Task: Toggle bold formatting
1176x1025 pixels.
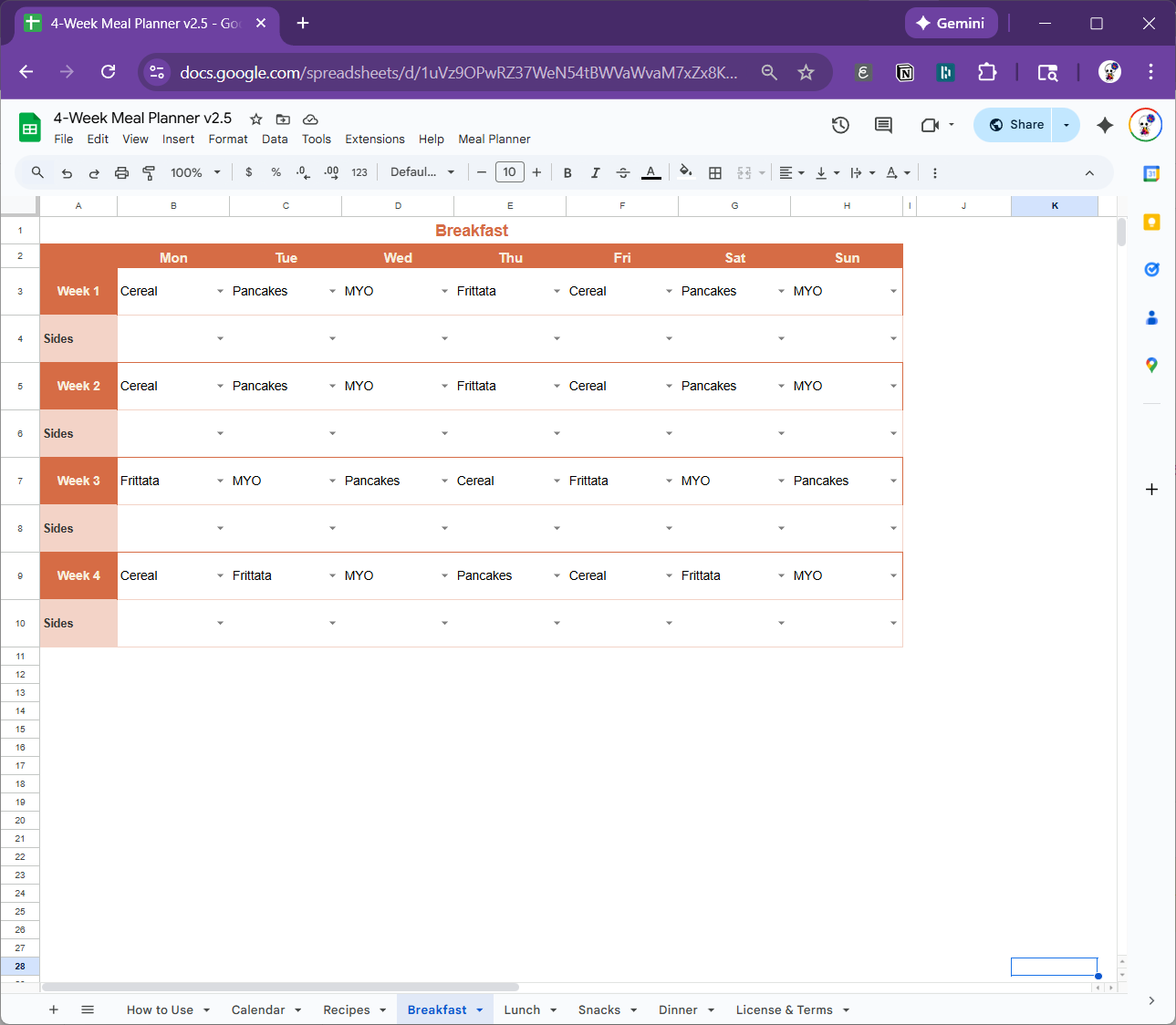Action: tap(567, 172)
